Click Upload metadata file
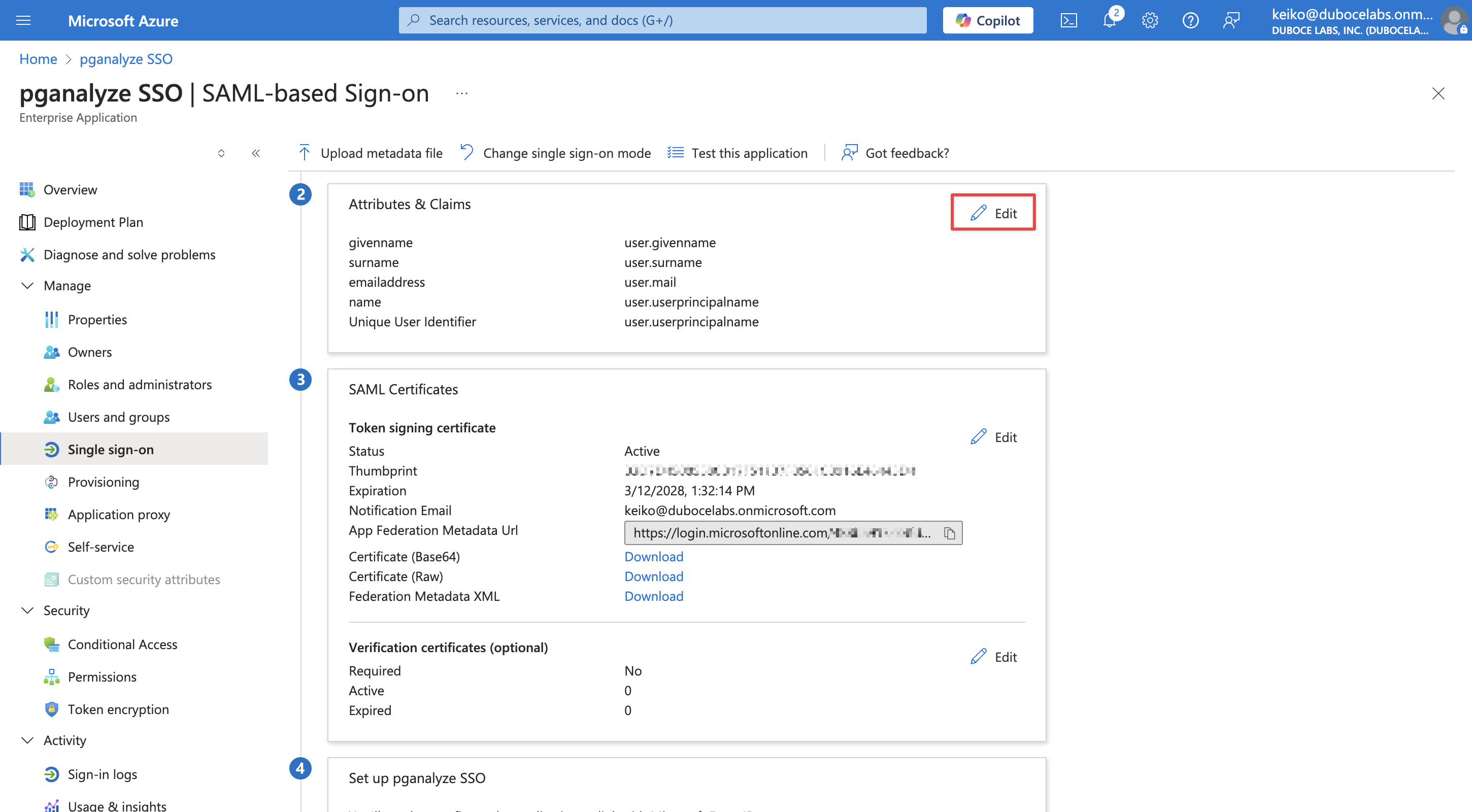 [371, 153]
